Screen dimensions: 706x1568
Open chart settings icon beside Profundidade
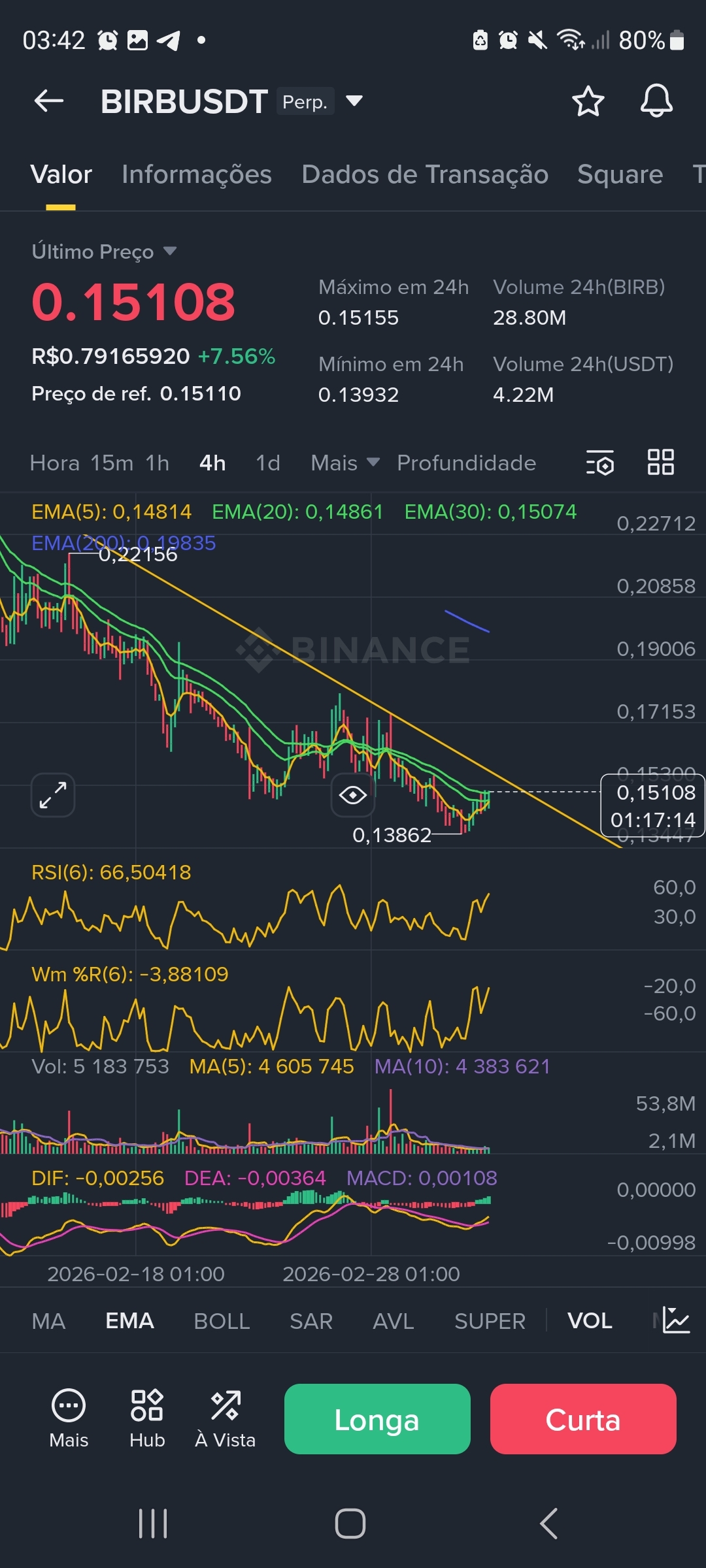point(600,463)
